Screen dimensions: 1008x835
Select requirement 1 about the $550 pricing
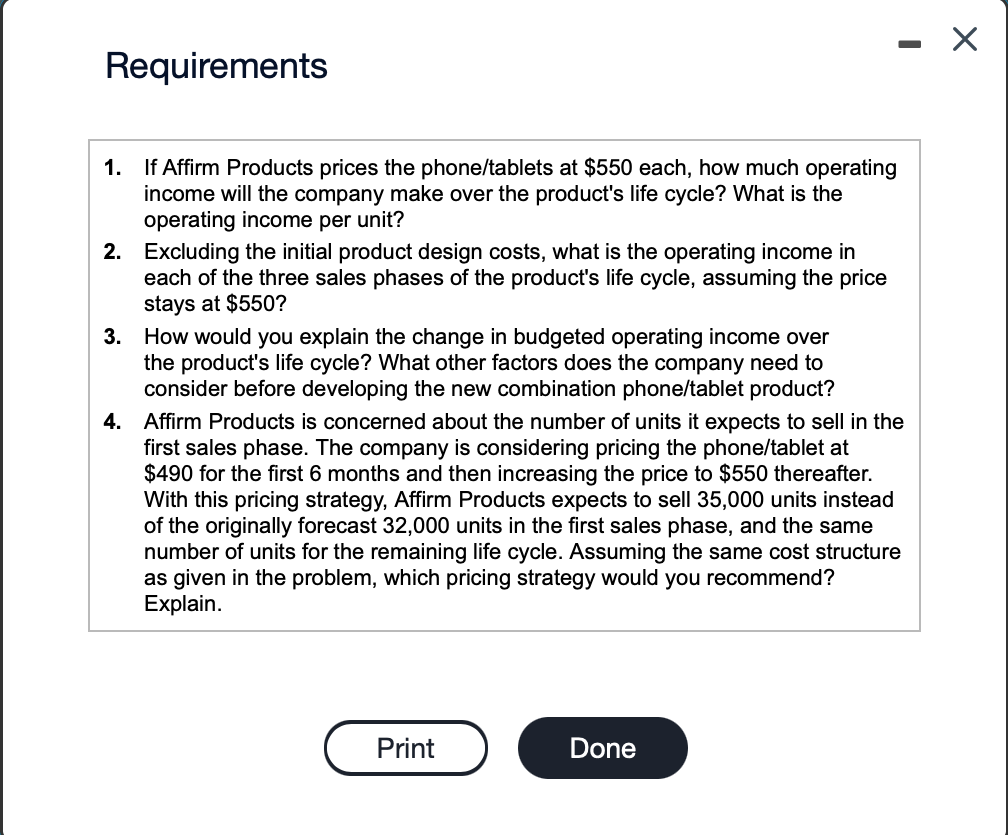[520, 193]
